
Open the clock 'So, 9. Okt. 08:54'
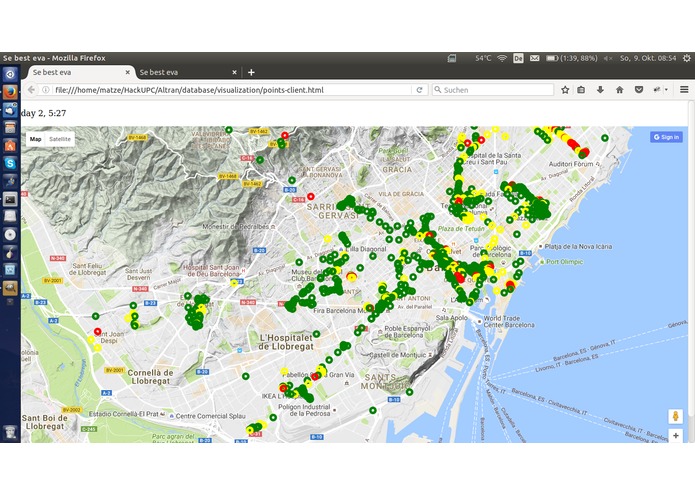click(x=648, y=58)
